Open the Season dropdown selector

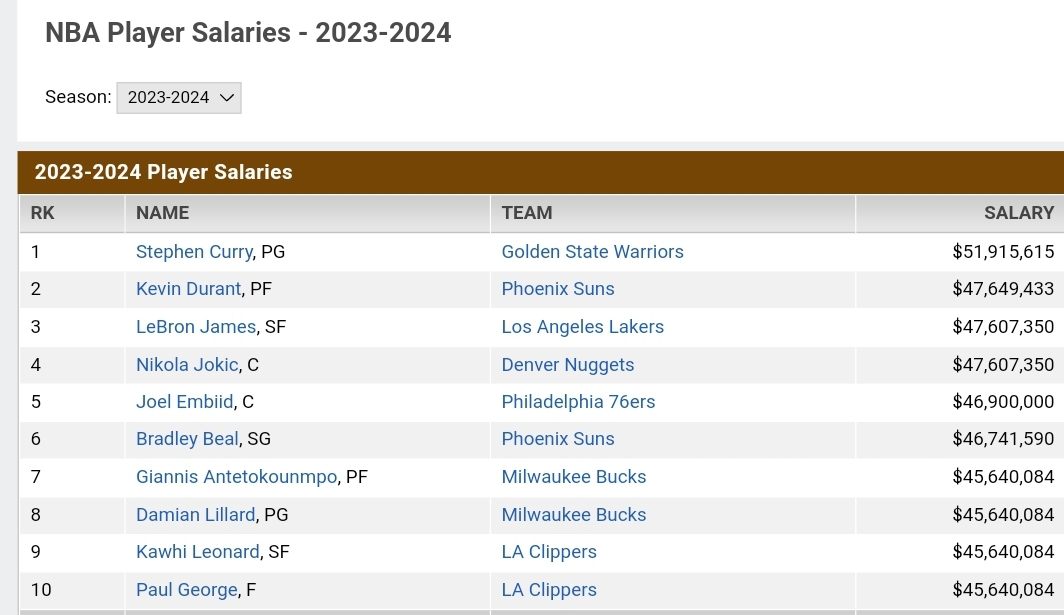(x=179, y=98)
